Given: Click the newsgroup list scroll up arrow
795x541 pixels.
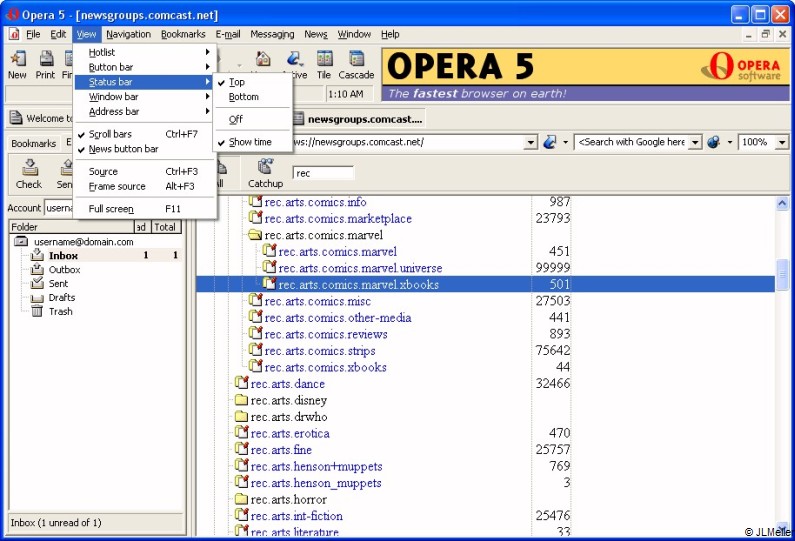Looking at the screenshot, I should point(782,204).
